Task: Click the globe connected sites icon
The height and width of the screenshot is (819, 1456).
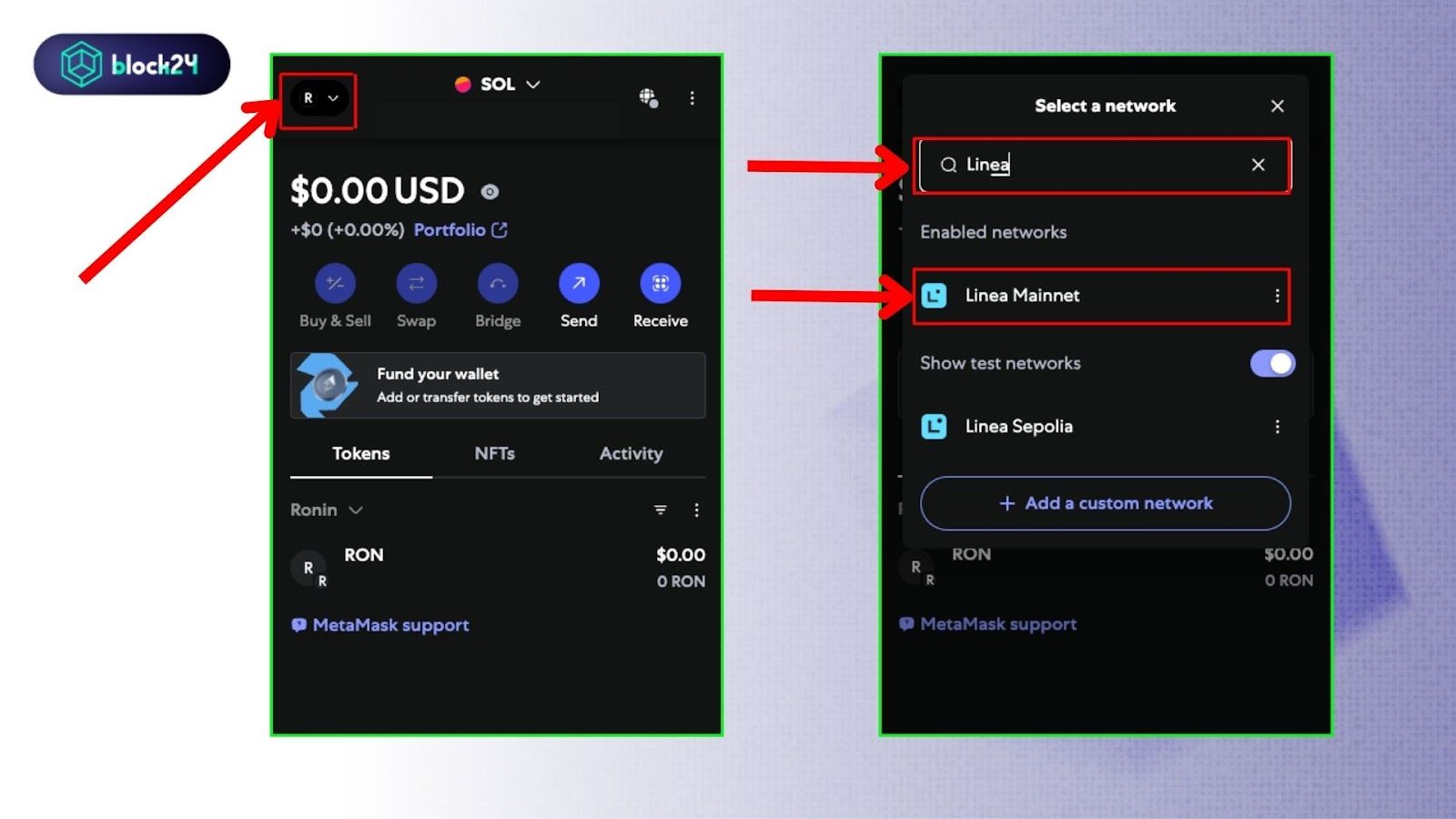Action: coord(648,97)
